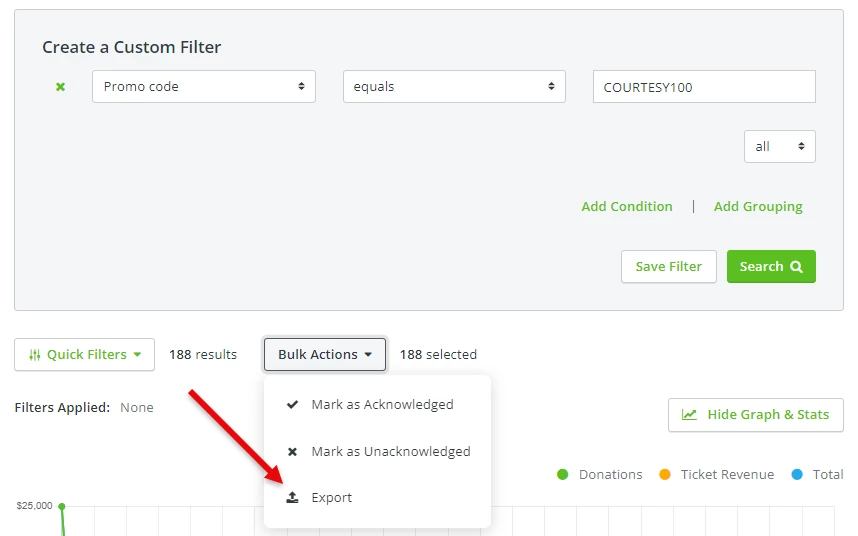Click the checkmark icon beside Mark as Acknowledged

293,405
